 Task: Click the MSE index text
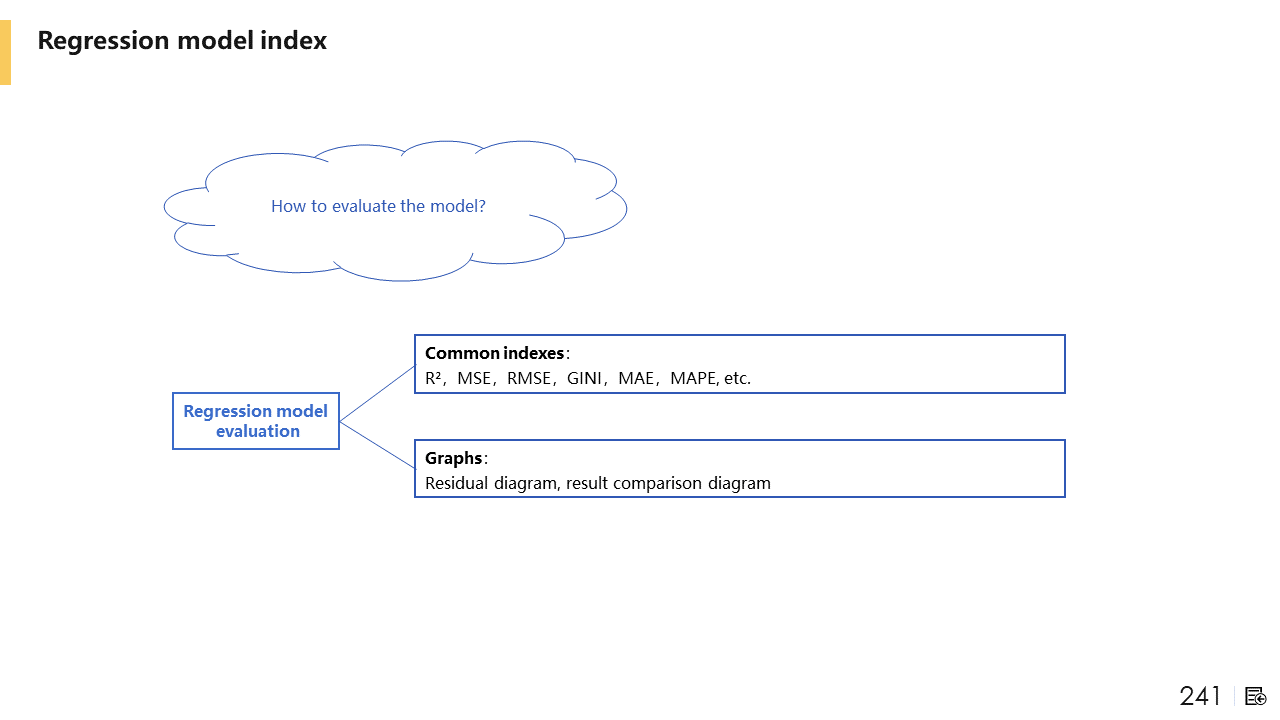tap(474, 378)
